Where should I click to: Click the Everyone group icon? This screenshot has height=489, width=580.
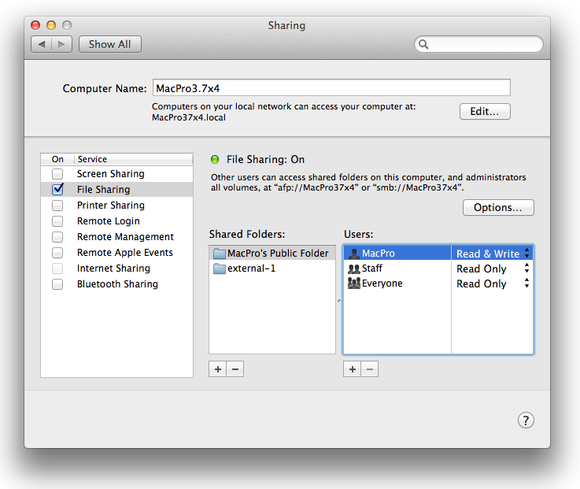point(354,283)
